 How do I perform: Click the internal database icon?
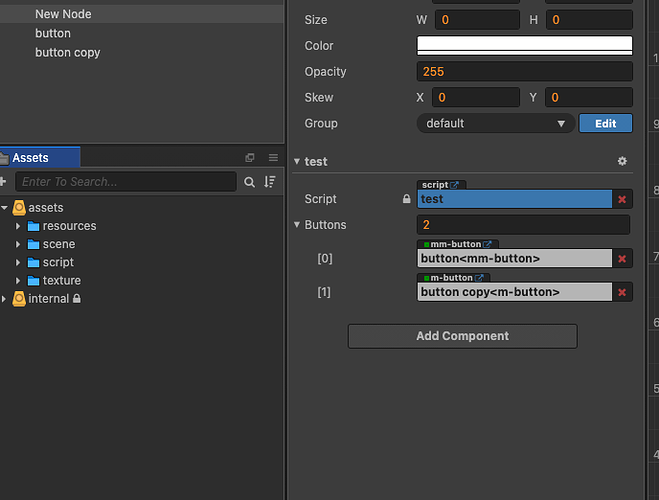tap(19, 299)
